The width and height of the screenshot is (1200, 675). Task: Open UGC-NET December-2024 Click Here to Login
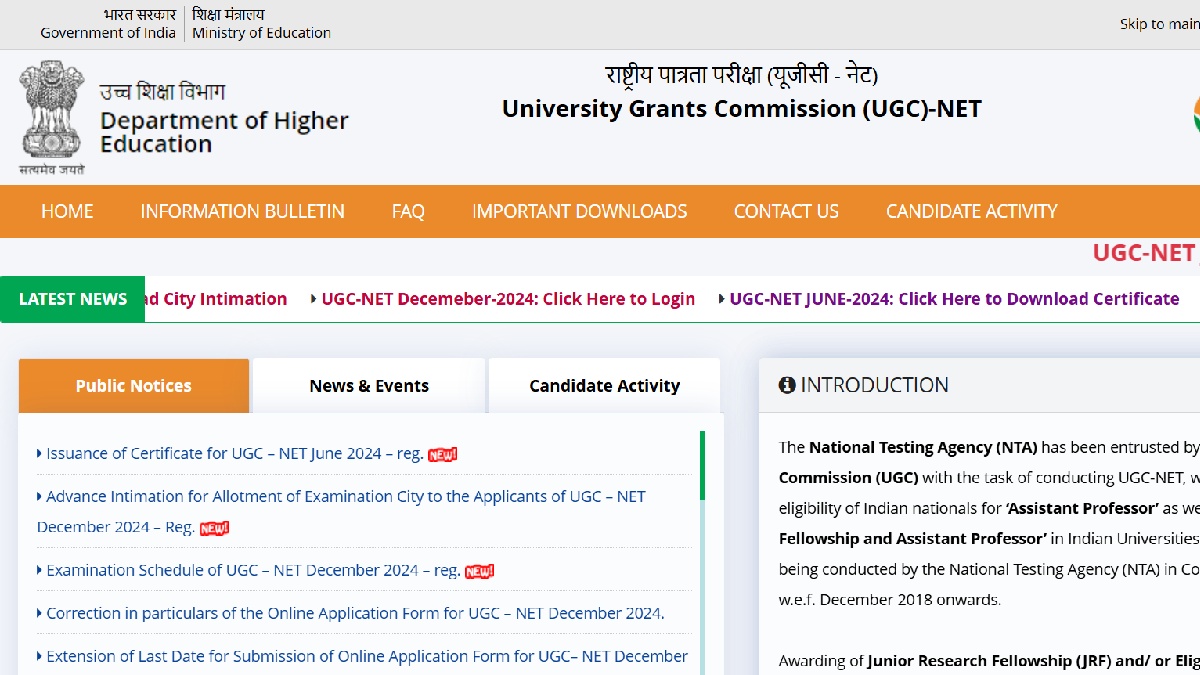click(x=507, y=299)
